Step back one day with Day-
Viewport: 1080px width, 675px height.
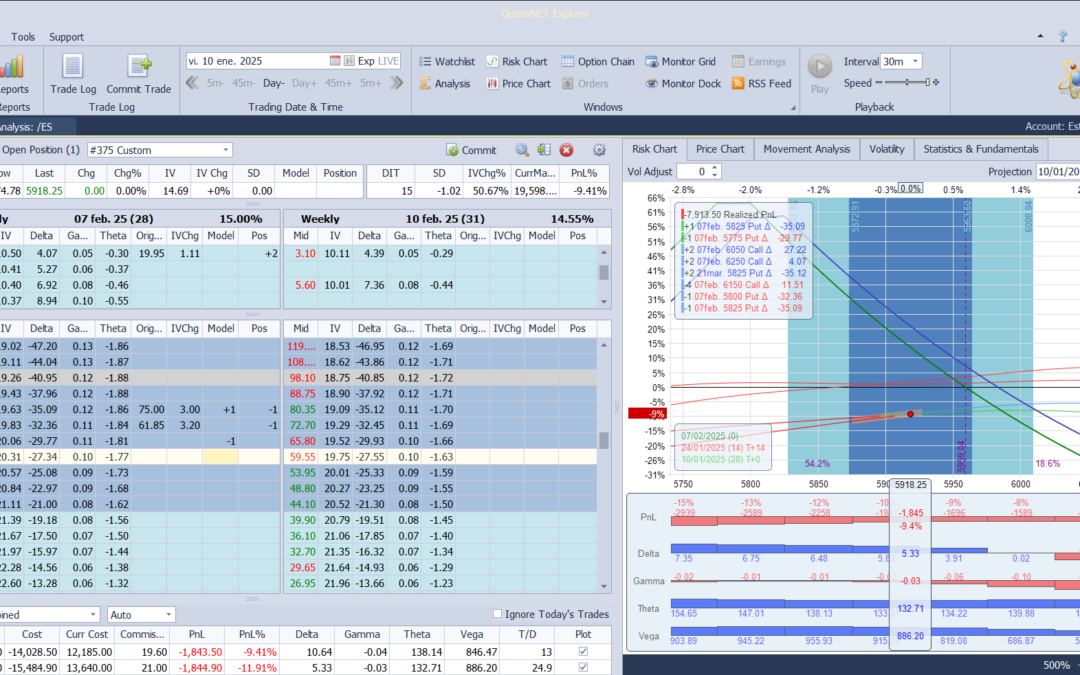[273, 83]
